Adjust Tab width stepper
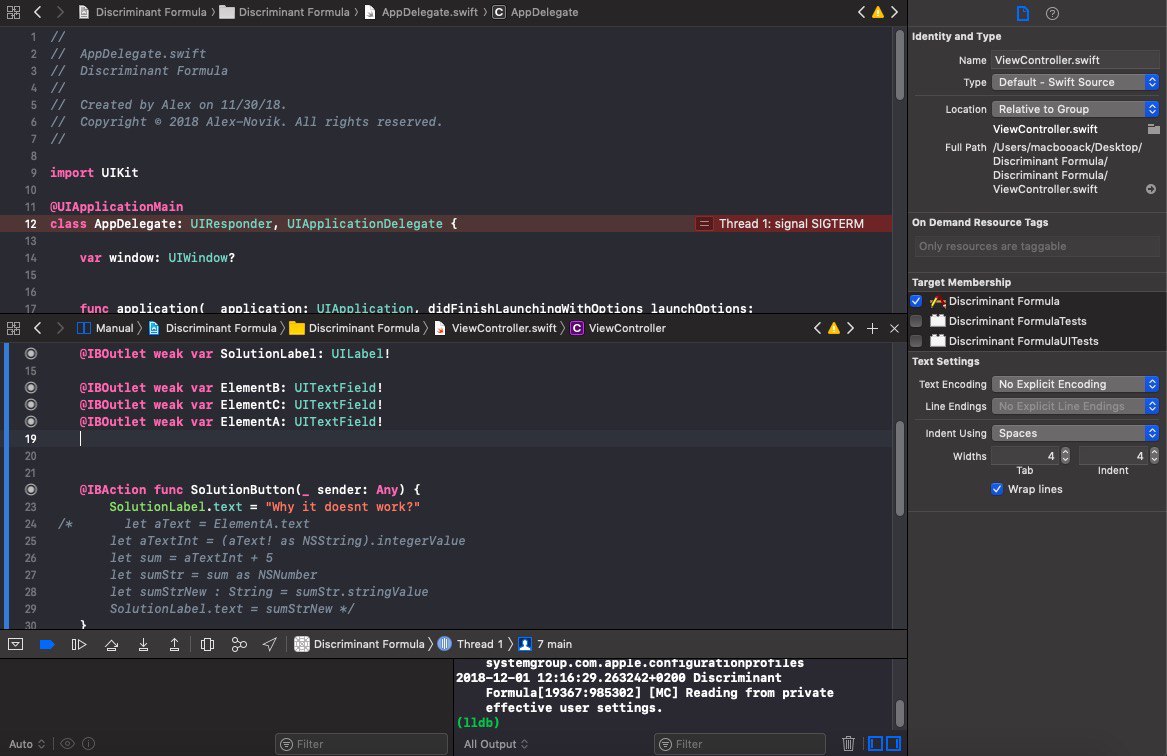 pos(1065,455)
